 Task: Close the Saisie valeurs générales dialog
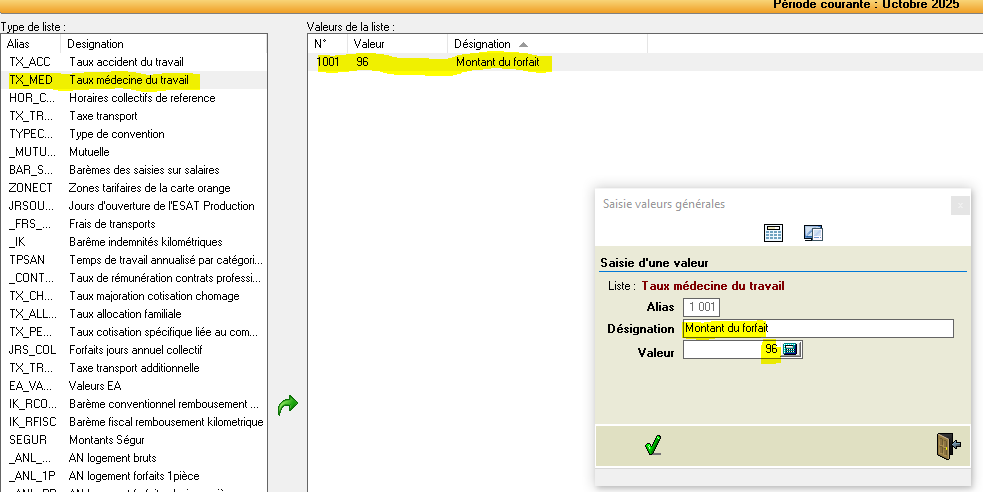click(960, 204)
